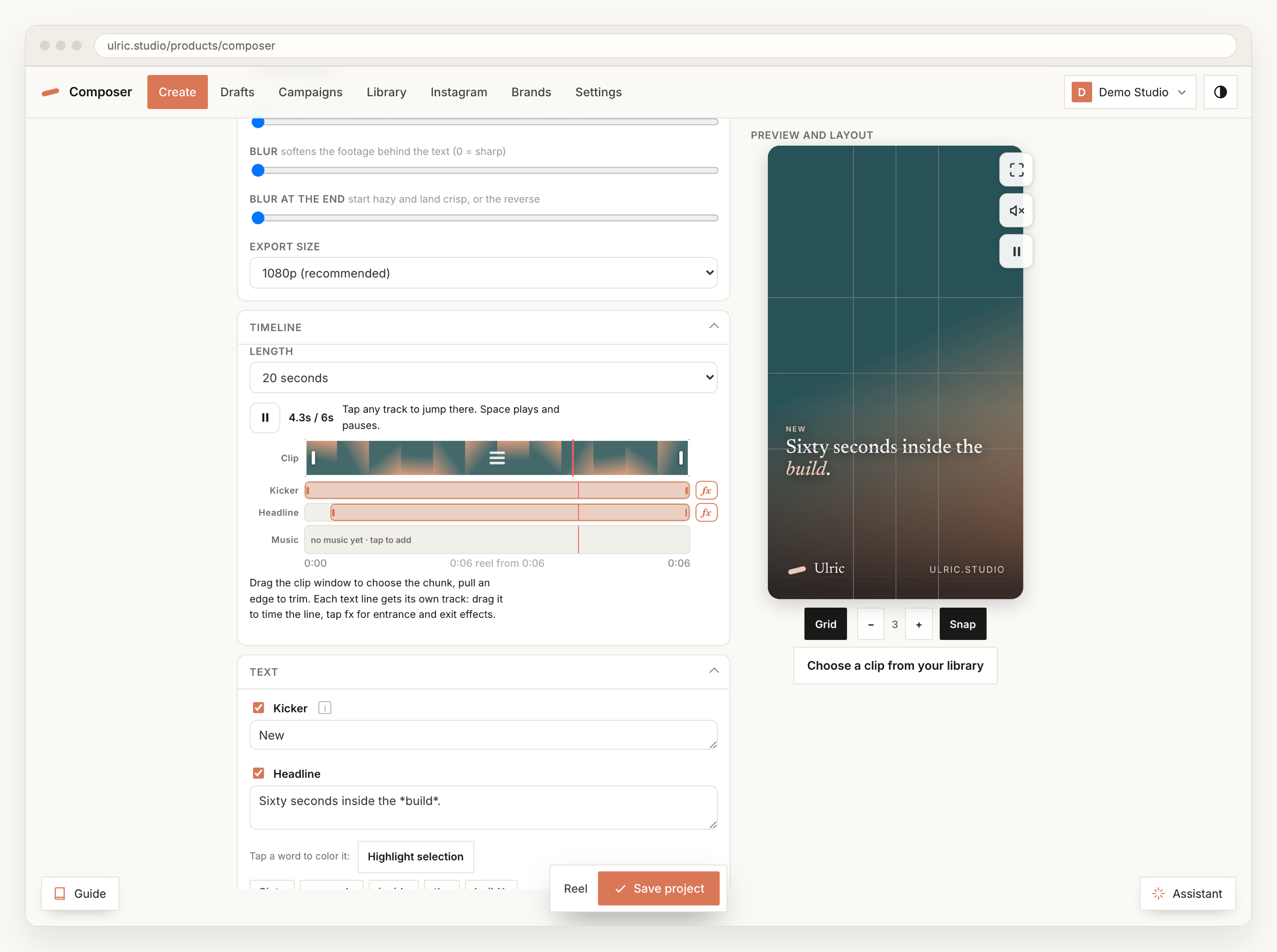Click ULRIC.STUDIO text in preview
Image resolution: width=1277 pixels, height=952 pixels.
tap(966, 570)
